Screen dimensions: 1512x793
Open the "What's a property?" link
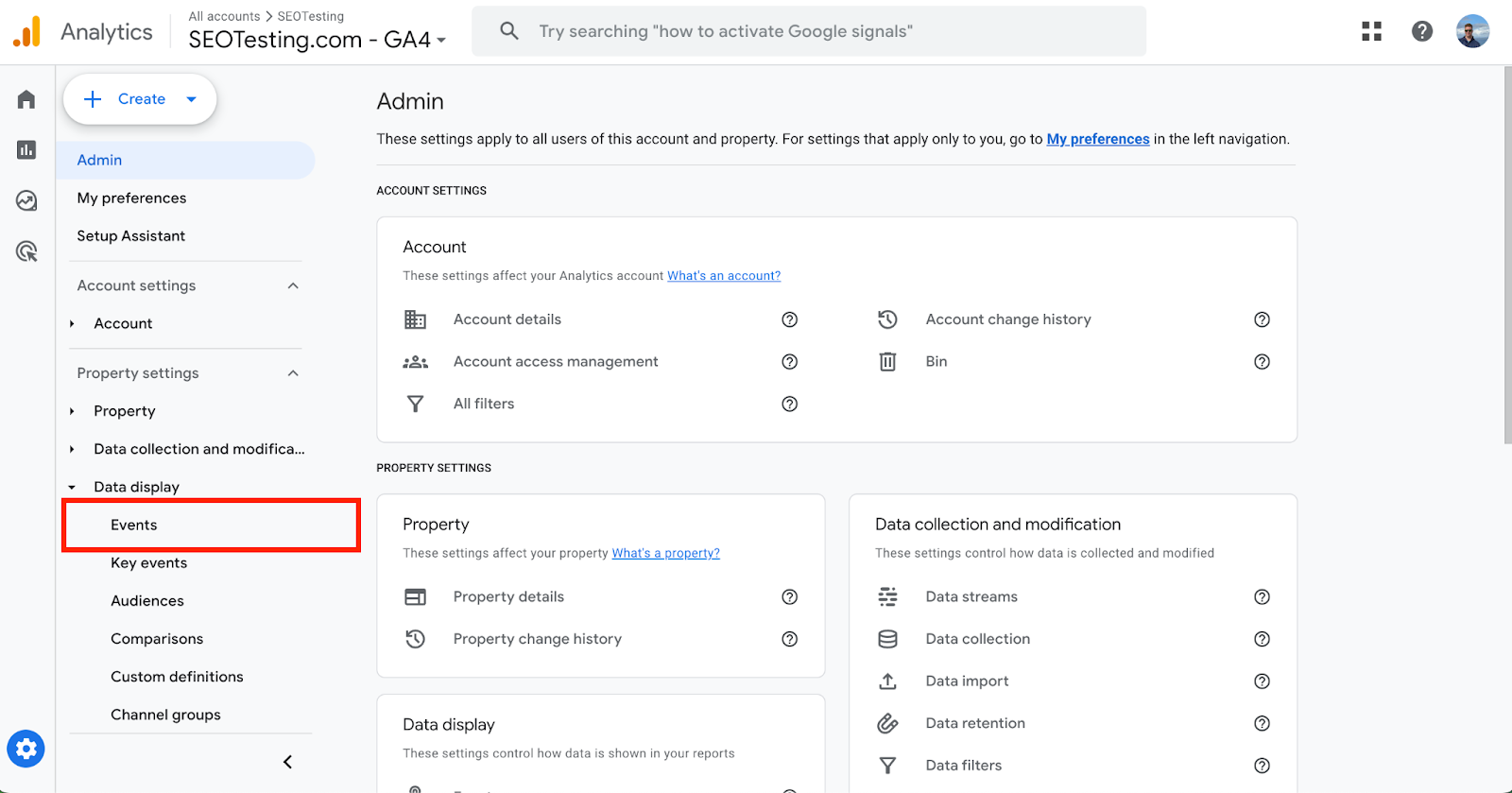pyautogui.click(x=665, y=553)
